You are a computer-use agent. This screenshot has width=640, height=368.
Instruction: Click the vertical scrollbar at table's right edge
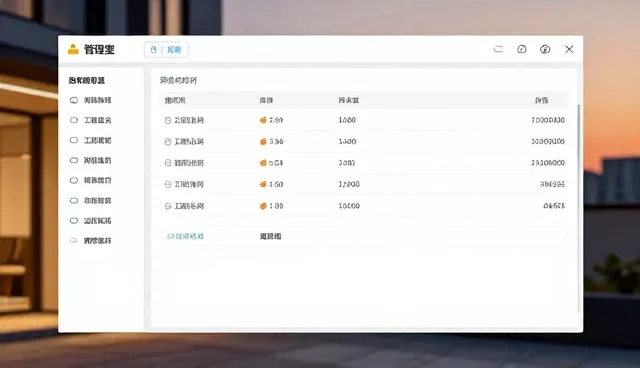[578, 208]
